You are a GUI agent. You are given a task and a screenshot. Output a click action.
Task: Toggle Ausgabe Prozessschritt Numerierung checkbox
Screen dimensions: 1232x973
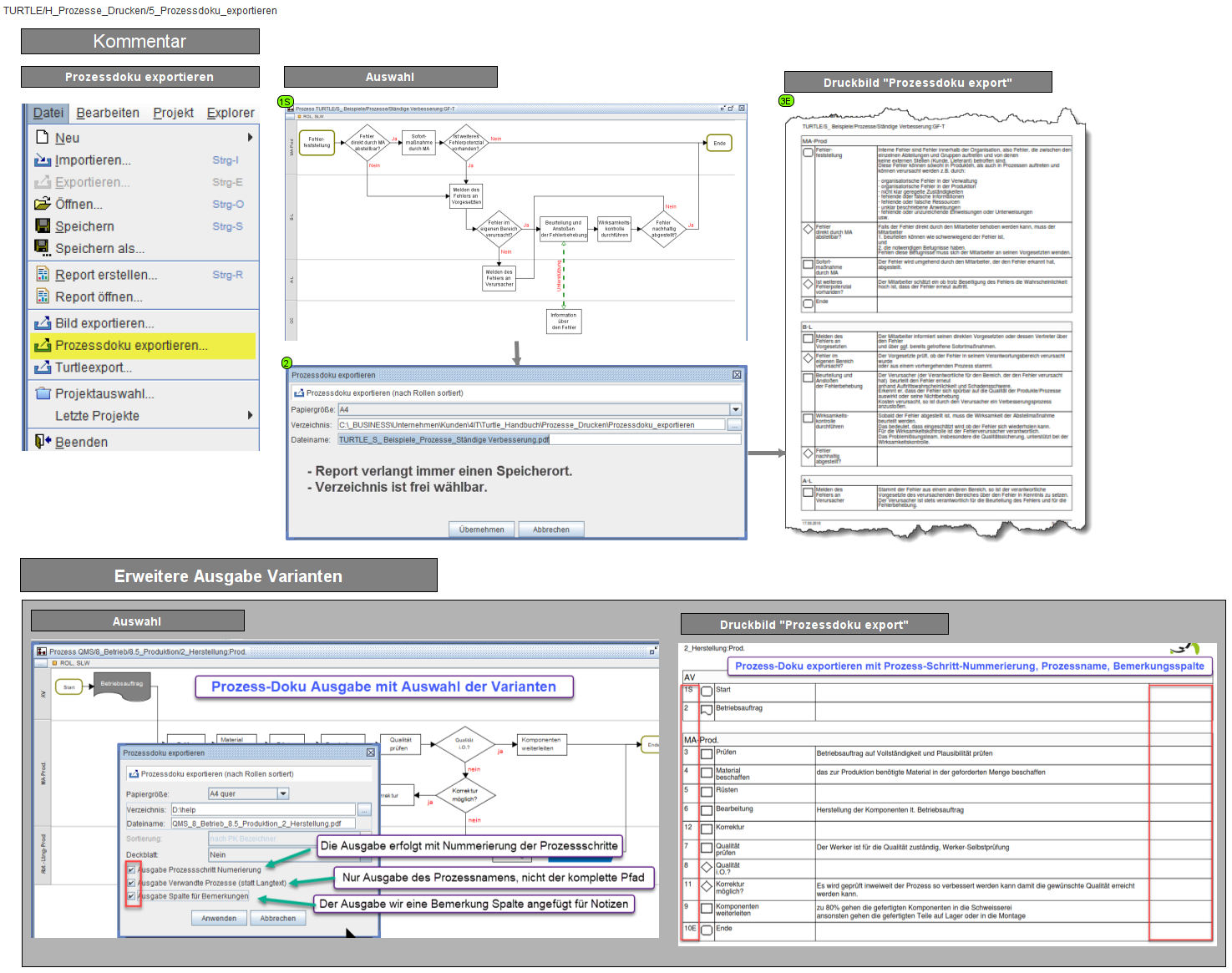(131, 869)
